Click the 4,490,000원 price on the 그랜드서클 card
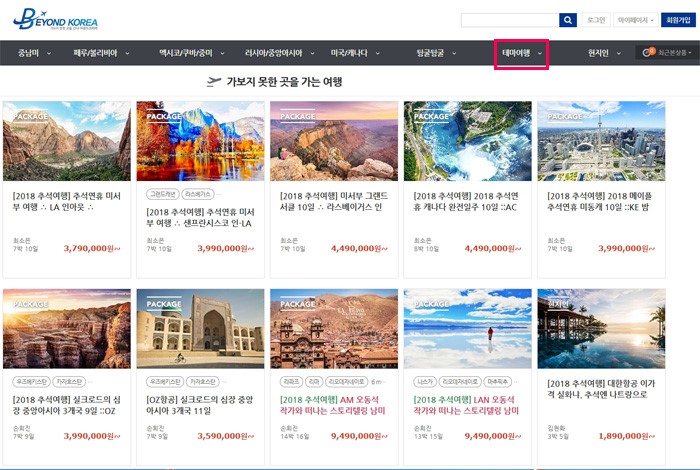This screenshot has width=700, height=470. pos(359,249)
